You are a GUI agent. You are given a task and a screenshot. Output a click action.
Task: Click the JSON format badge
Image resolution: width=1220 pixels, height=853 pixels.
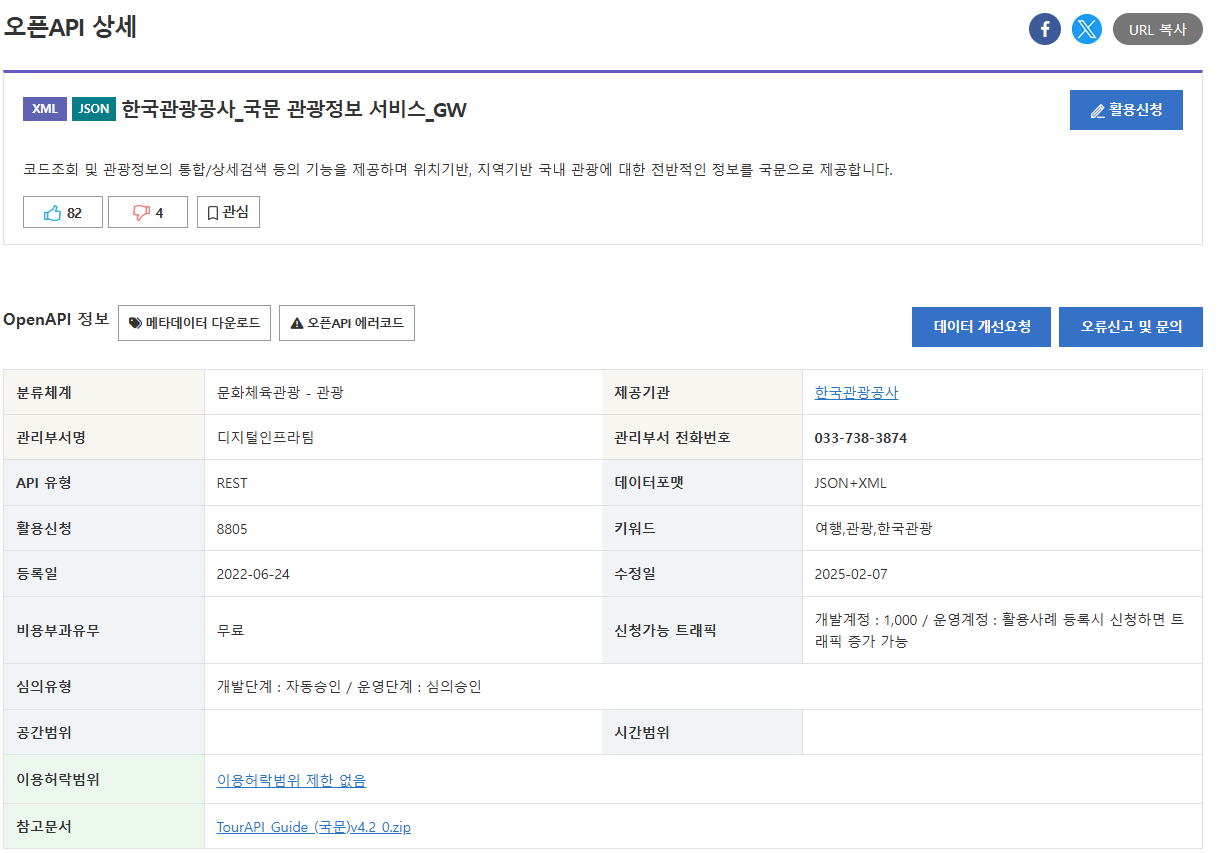point(94,109)
